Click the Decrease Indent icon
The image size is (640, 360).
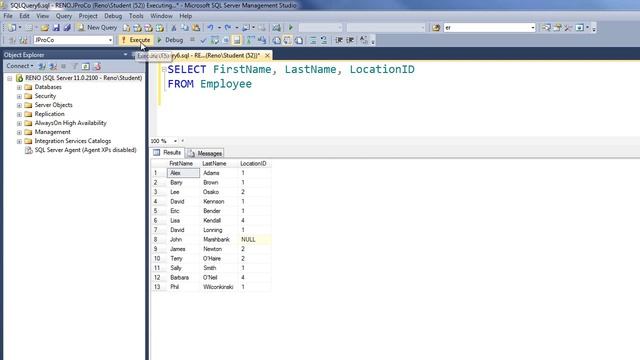[339, 40]
